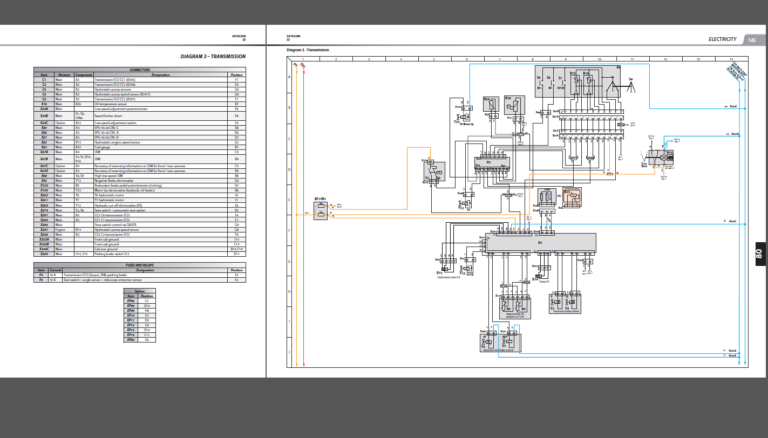Click the Diagram 3 caption above the schematic
Image resolution: width=768 pixels, height=438 pixels.
coord(308,49)
